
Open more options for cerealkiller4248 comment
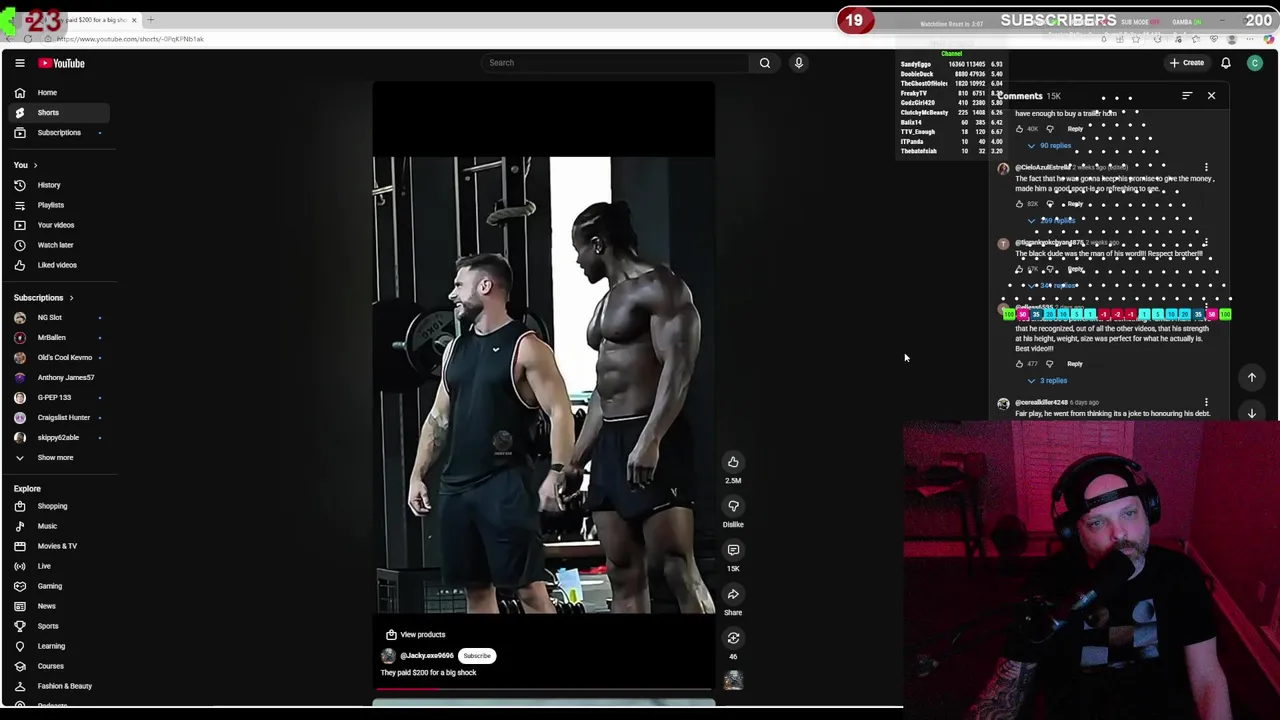[x=1206, y=403]
